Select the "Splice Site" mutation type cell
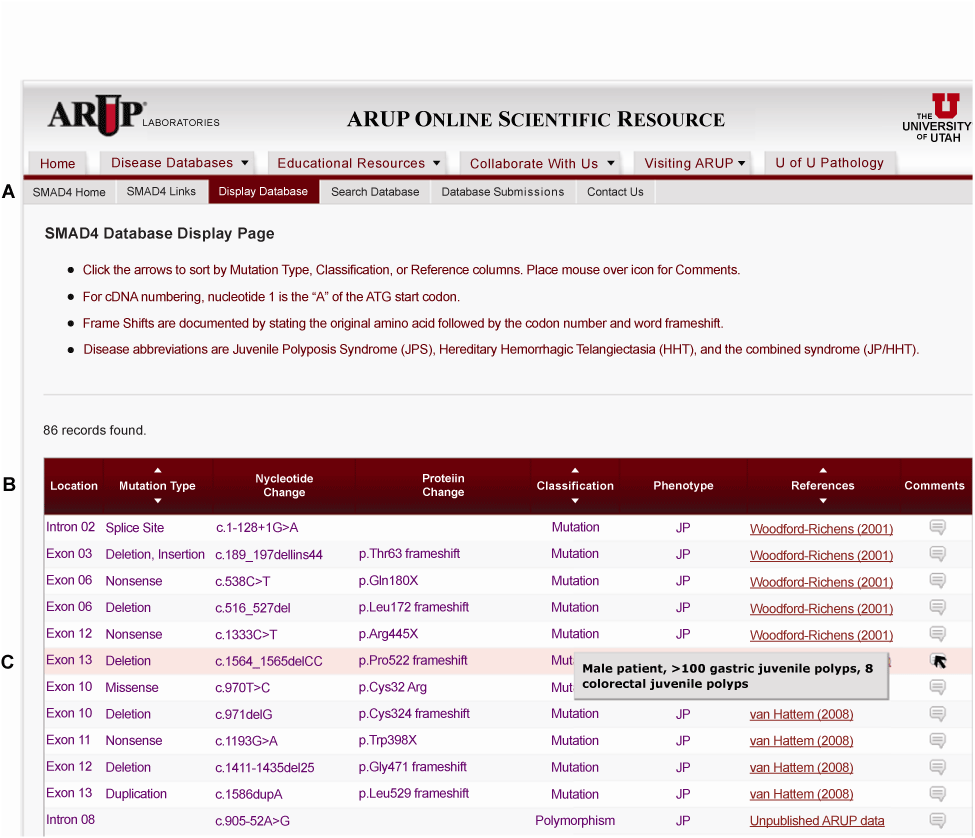Screen dimensions: 975x838 [x=135, y=528]
